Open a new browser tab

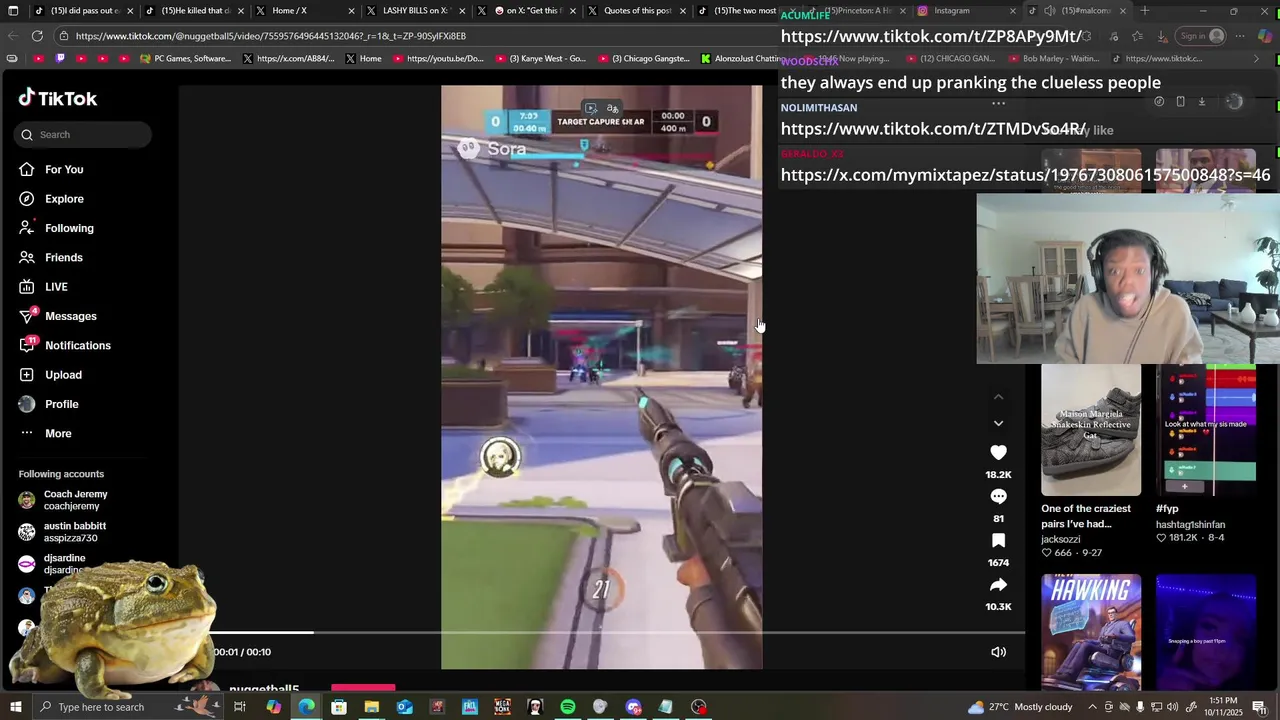tap(1144, 11)
